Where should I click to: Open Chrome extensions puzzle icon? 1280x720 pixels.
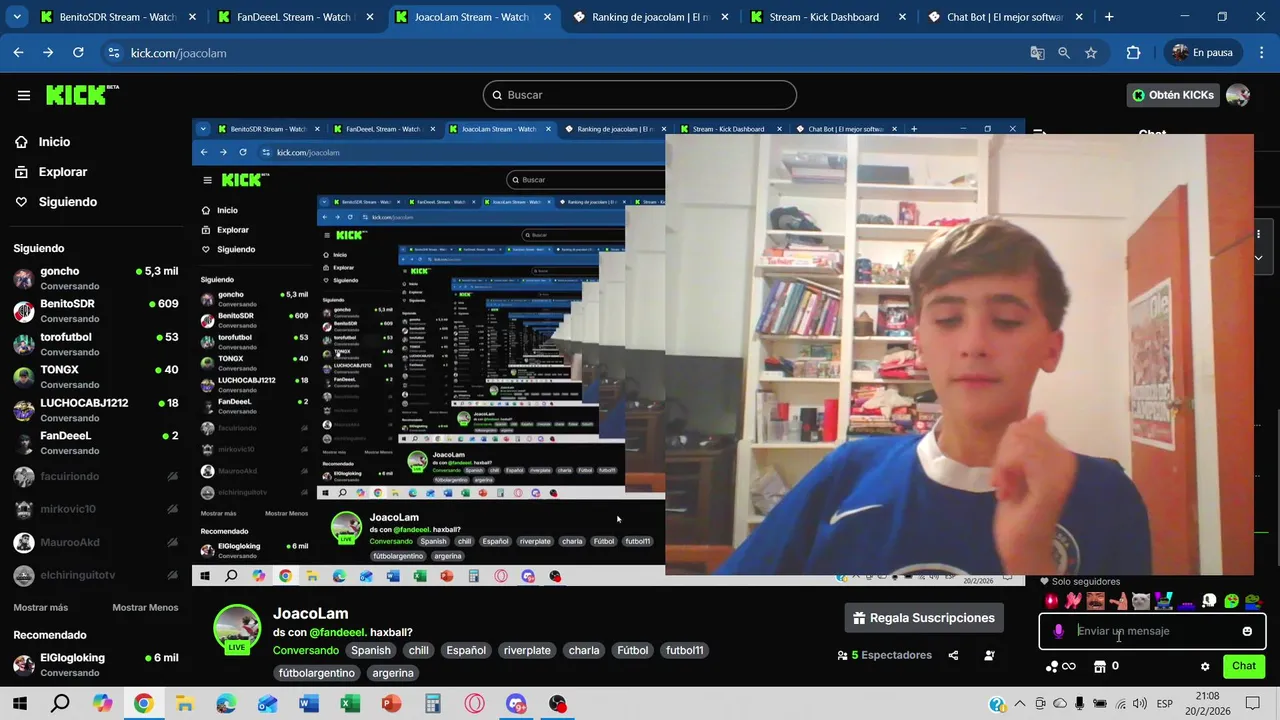point(1133,53)
